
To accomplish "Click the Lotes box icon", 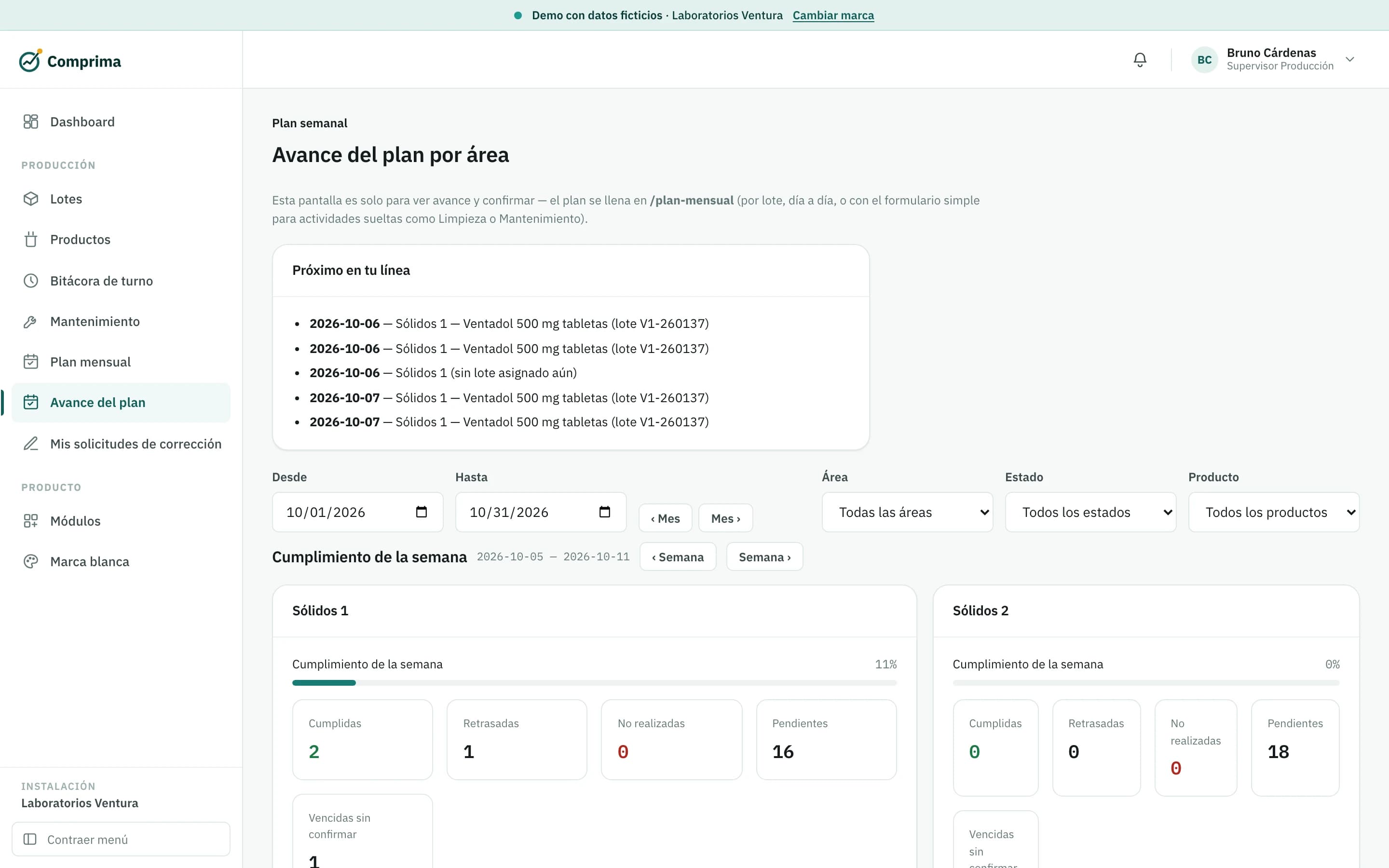I will 30,199.
